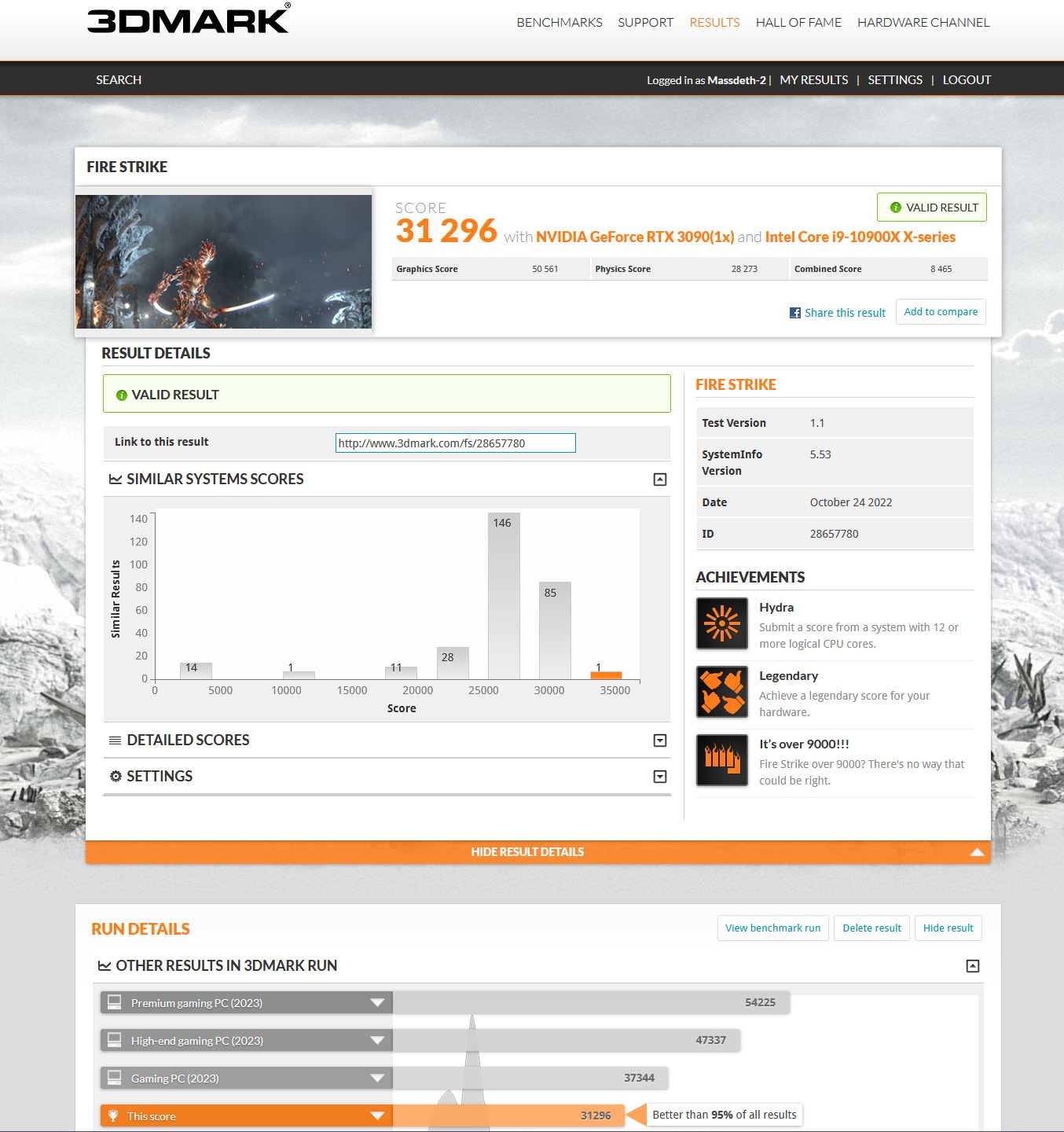Click the Combined Score value 8 465

coord(941,269)
